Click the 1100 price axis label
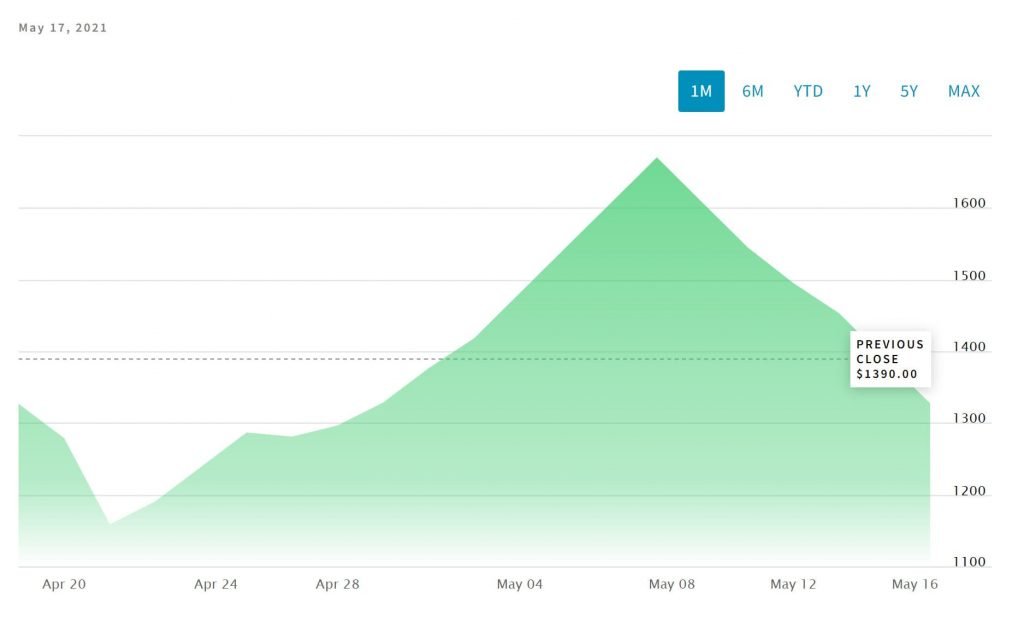Image resolution: width=1024 pixels, height=640 pixels. [x=969, y=562]
